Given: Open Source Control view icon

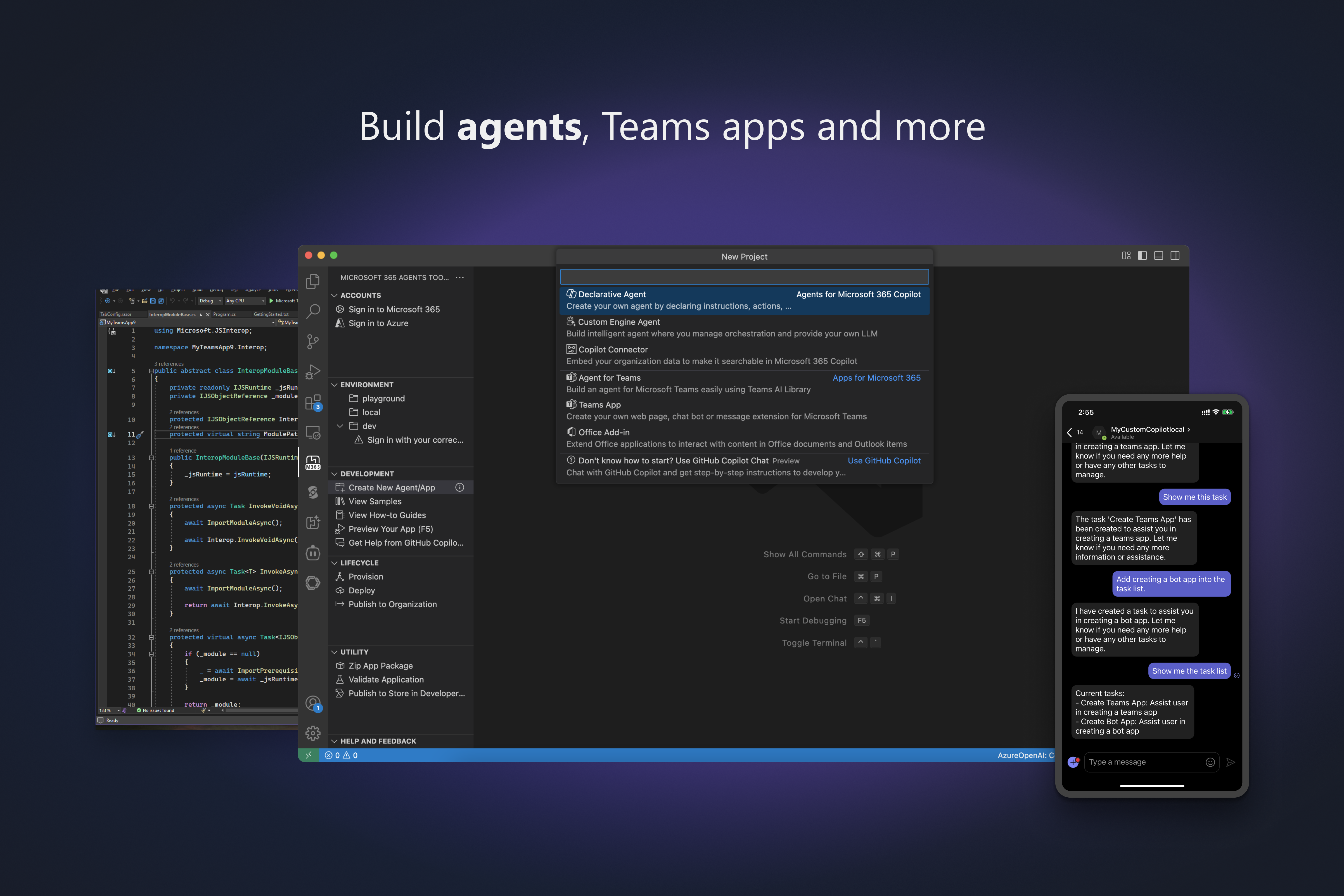Looking at the screenshot, I should pyautogui.click(x=312, y=342).
